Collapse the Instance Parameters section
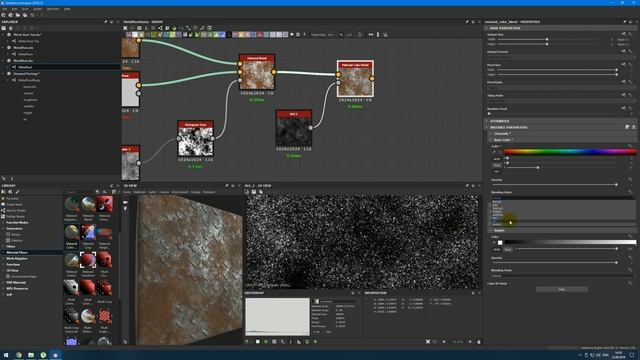Viewport: 640px width, 360px height. pos(487,127)
